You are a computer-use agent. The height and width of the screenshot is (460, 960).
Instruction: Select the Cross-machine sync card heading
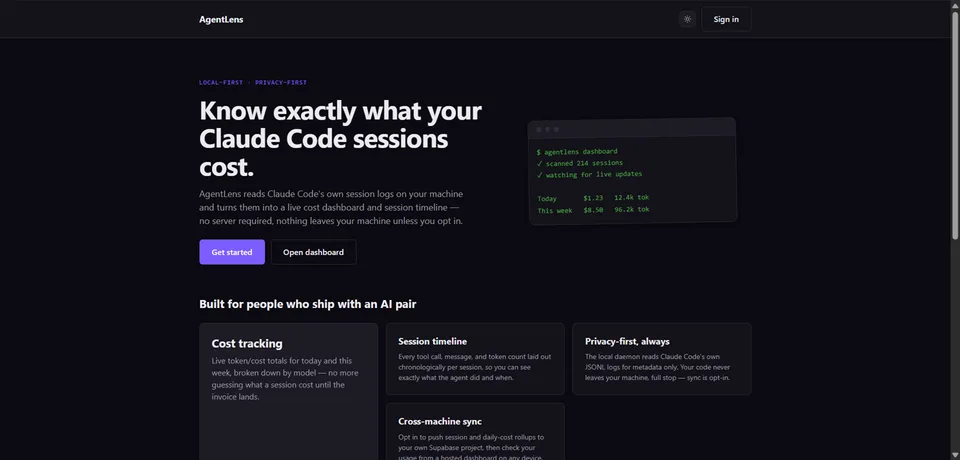[x=440, y=421]
